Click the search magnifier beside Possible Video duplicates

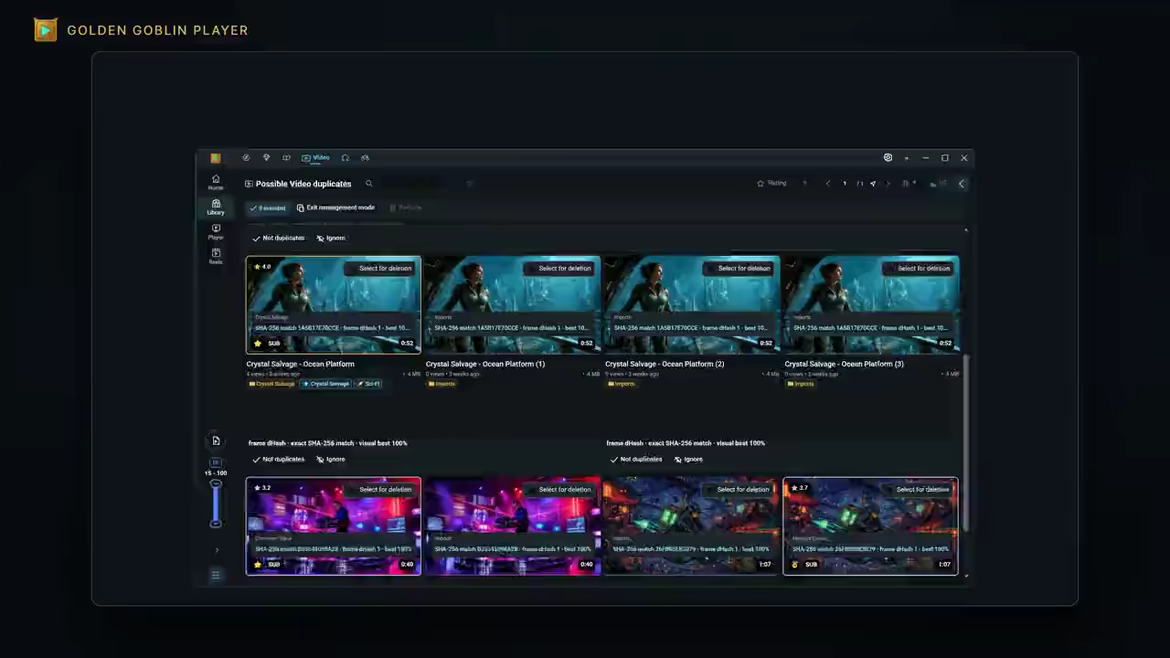tap(369, 184)
